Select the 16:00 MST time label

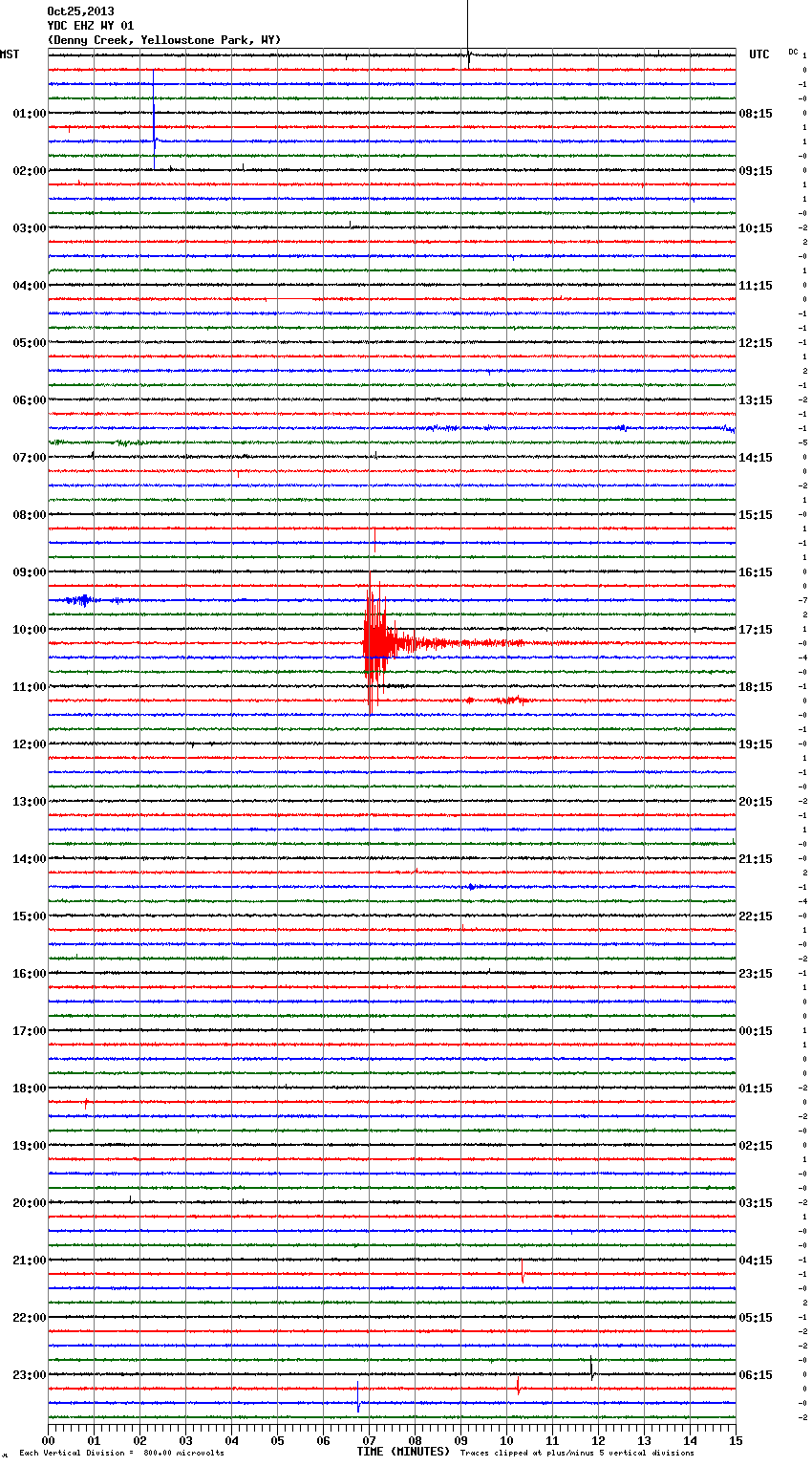click(30, 974)
